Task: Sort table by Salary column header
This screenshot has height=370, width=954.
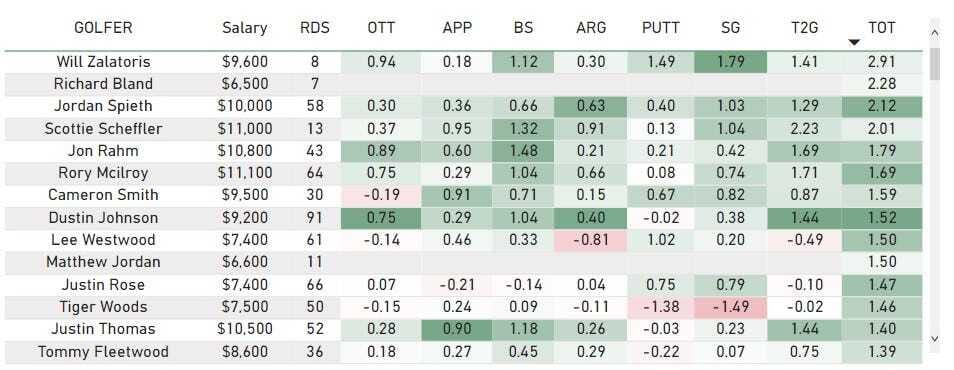Action: click(245, 27)
